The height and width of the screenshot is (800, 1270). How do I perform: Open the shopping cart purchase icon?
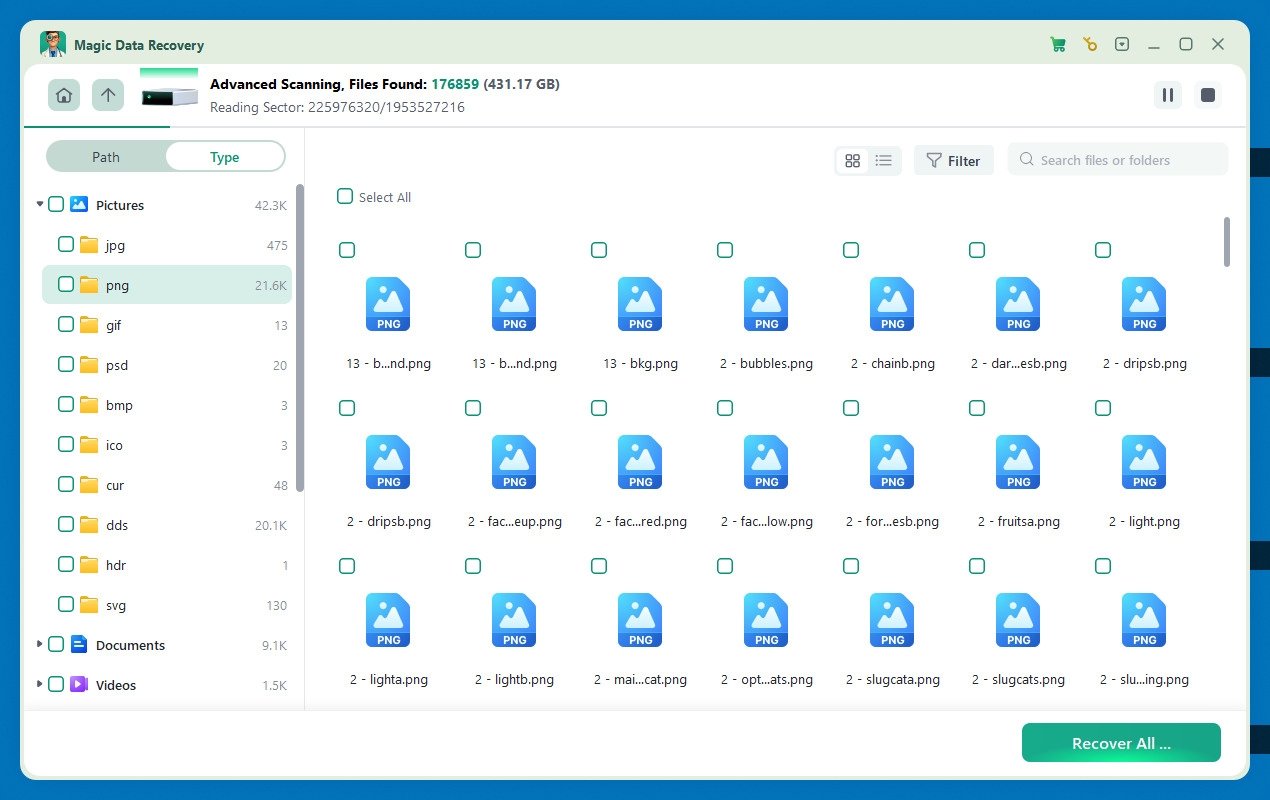[x=1058, y=44]
